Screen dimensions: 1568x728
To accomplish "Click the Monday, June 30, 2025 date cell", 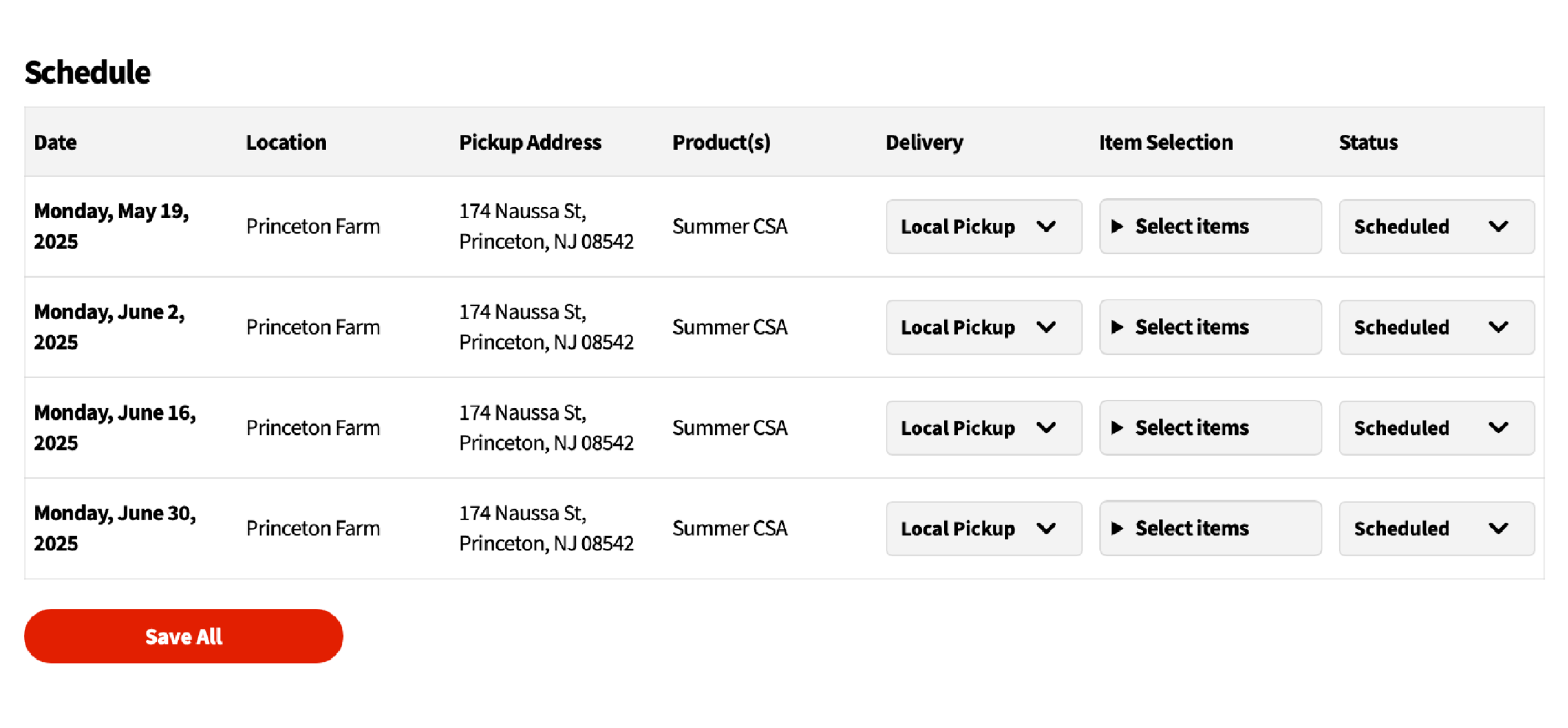I will pos(115,528).
